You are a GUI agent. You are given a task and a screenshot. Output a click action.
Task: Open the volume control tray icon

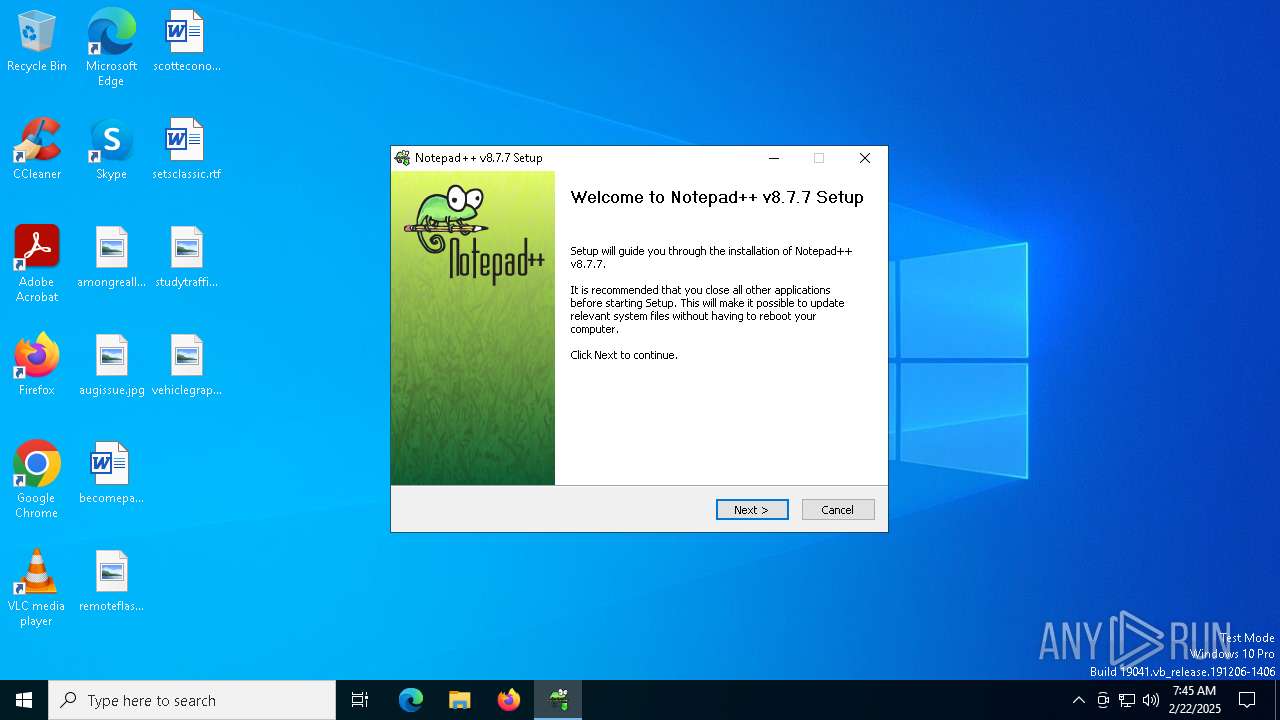pos(1151,700)
